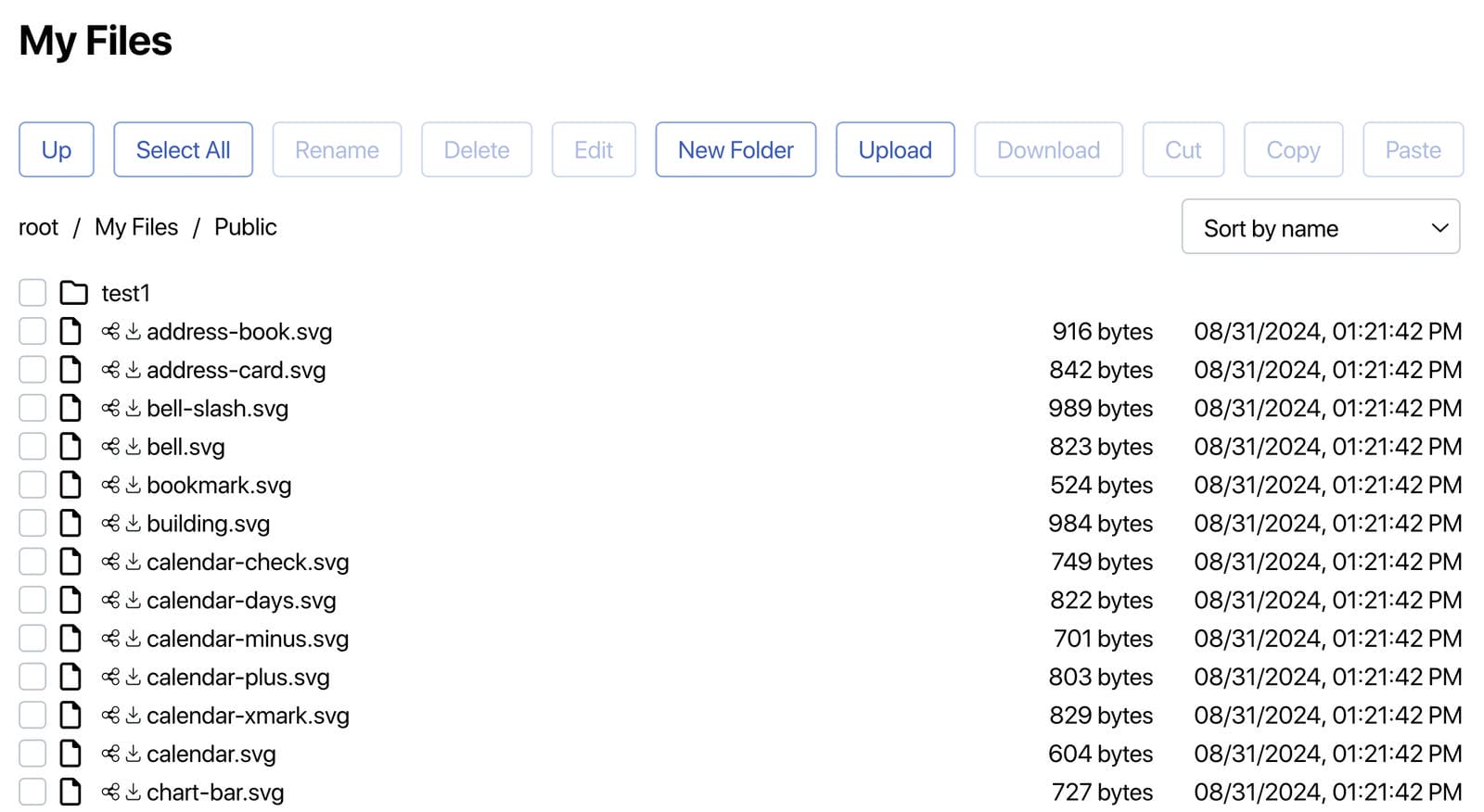1484x812 pixels.
Task: Click the New Folder button
Action: coord(736,150)
